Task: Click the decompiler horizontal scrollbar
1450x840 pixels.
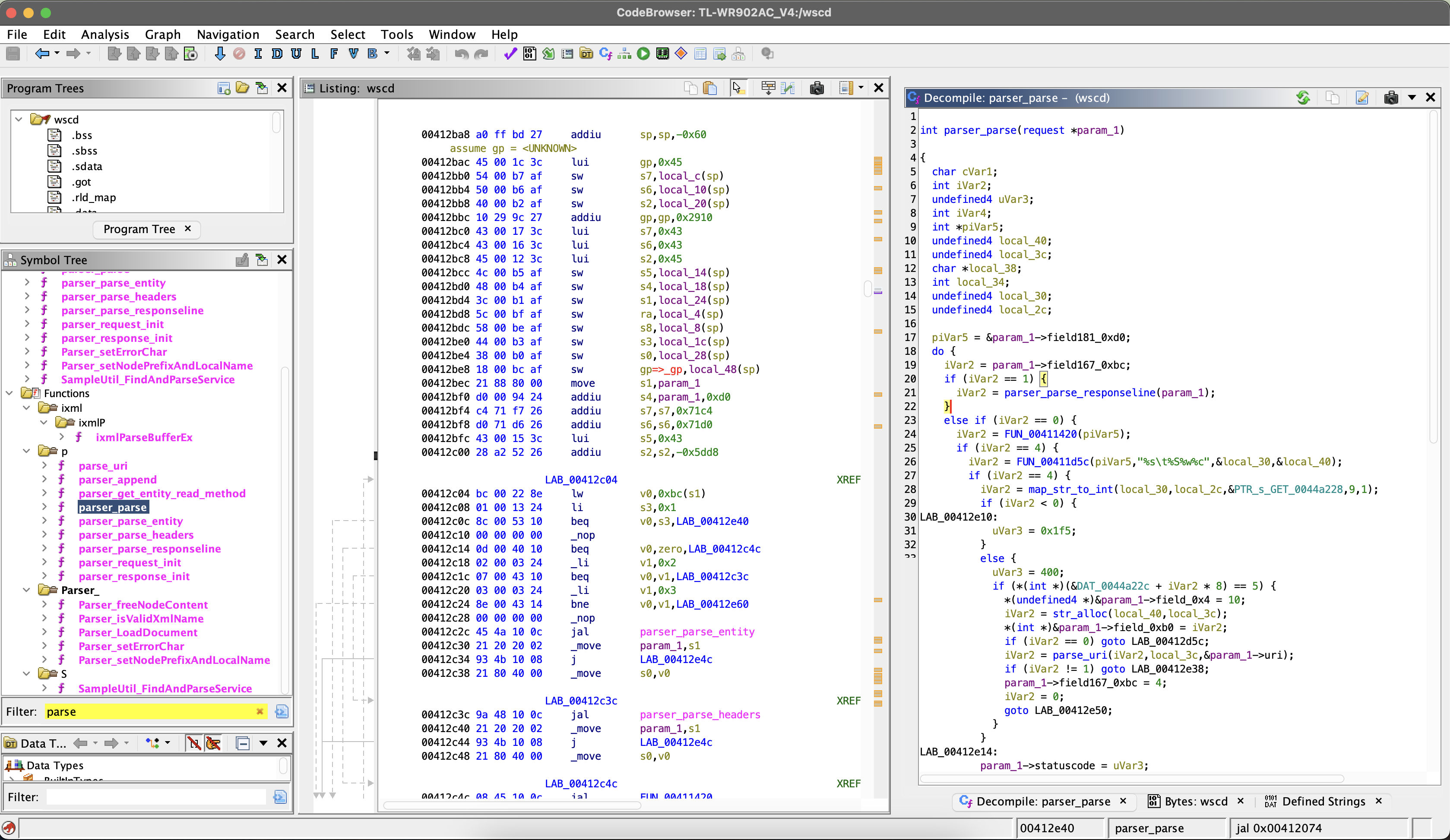Action: coord(1132,778)
